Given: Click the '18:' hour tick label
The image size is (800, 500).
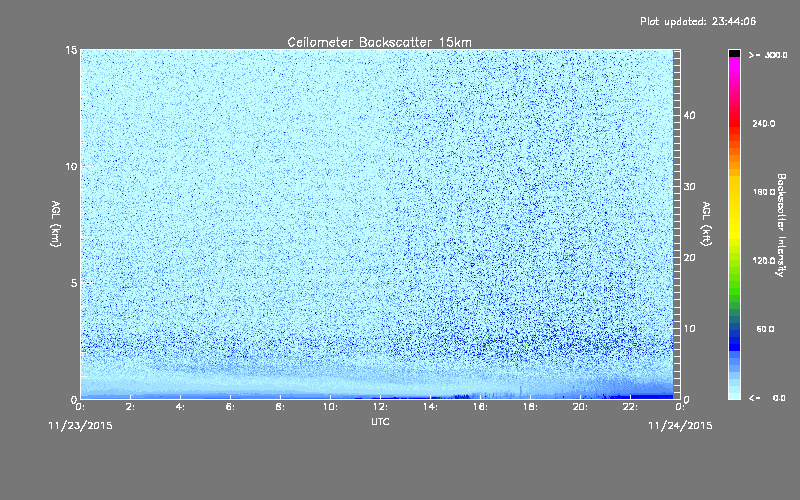Looking at the screenshot, I should click(x=530, y=407).
